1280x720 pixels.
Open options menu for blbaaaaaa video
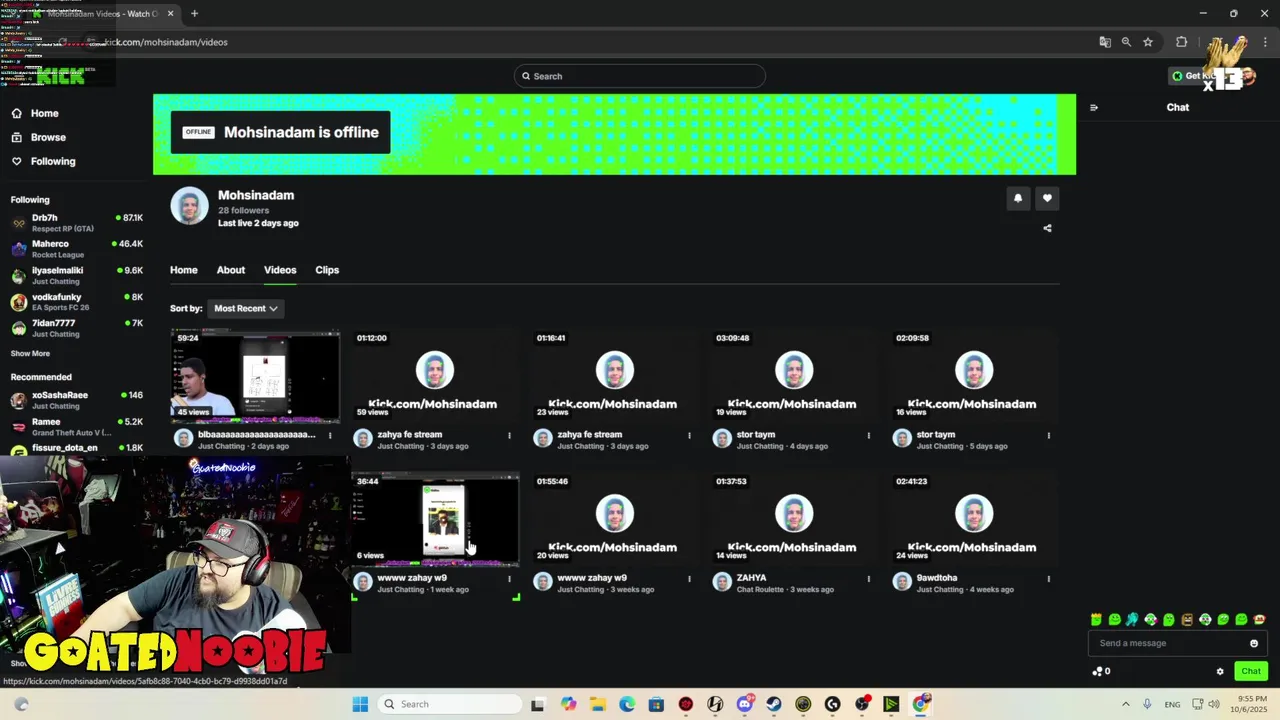(330, 435)
